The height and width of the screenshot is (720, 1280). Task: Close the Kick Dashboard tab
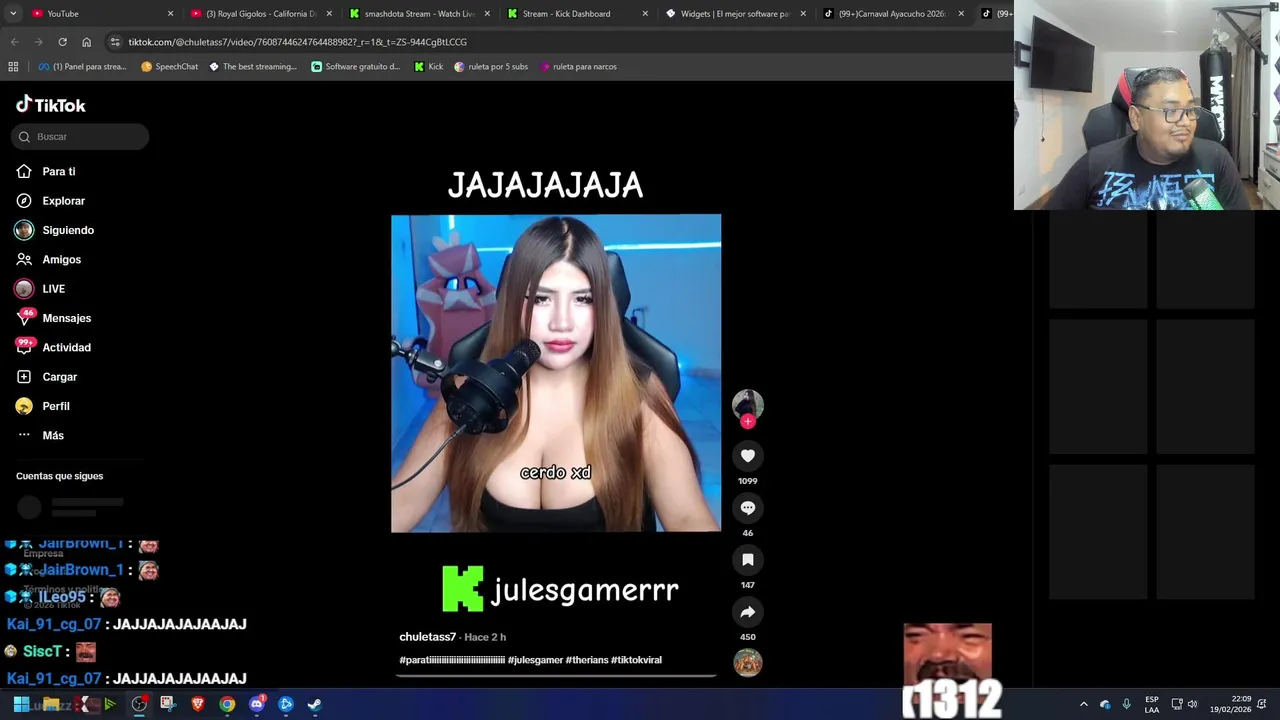645,14
